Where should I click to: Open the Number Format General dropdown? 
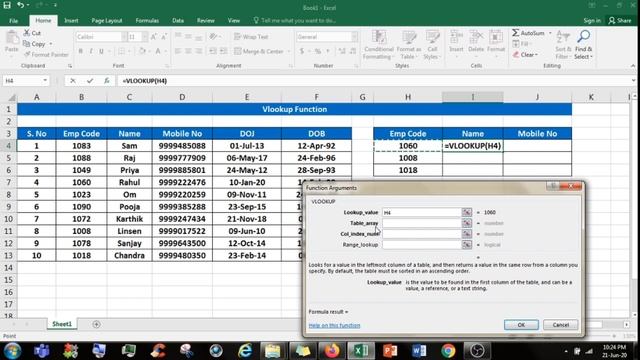tap(354, 37)
